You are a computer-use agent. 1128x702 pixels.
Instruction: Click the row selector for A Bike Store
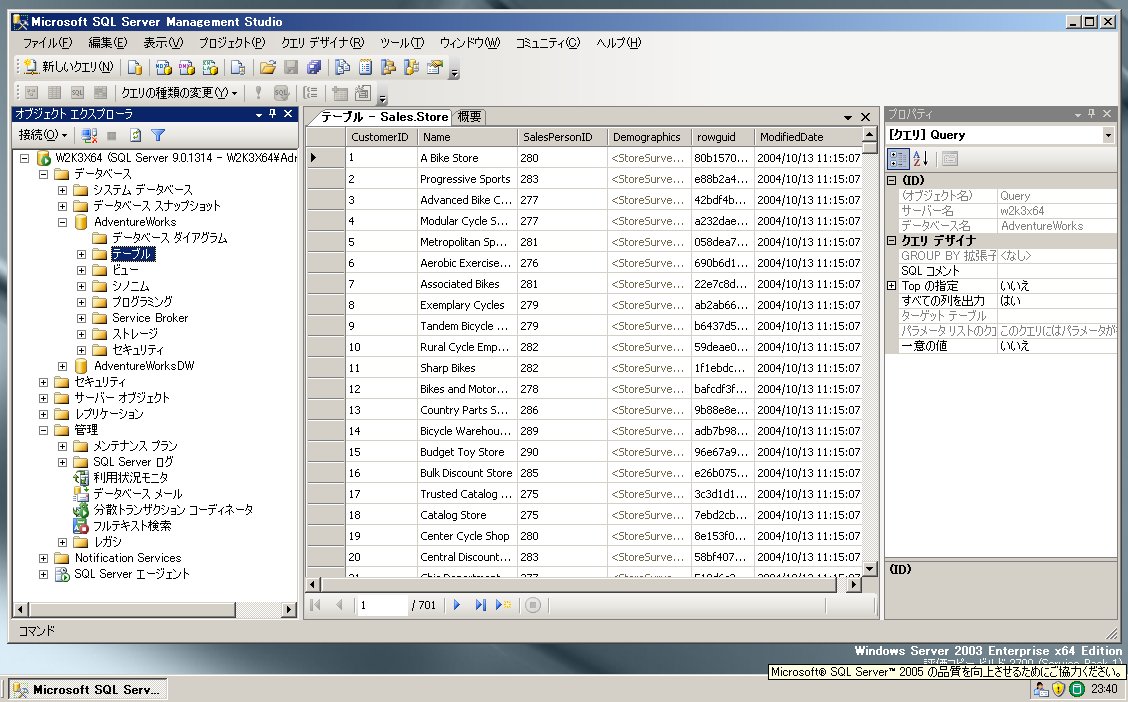coord(325,158)
